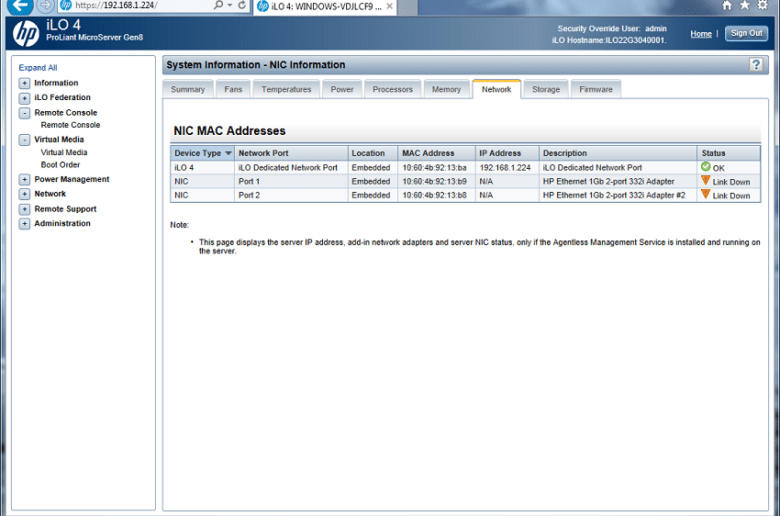Click Link Down warning icon for Port 1
This screenshot has height=516, width=780.
[705, 180]
